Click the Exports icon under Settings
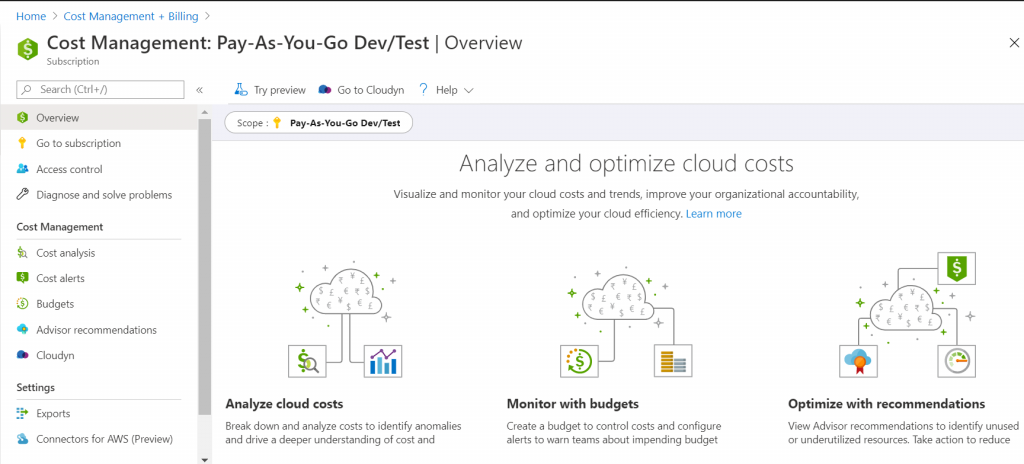This screenshot has height=464, width=1024. point(22,413)
